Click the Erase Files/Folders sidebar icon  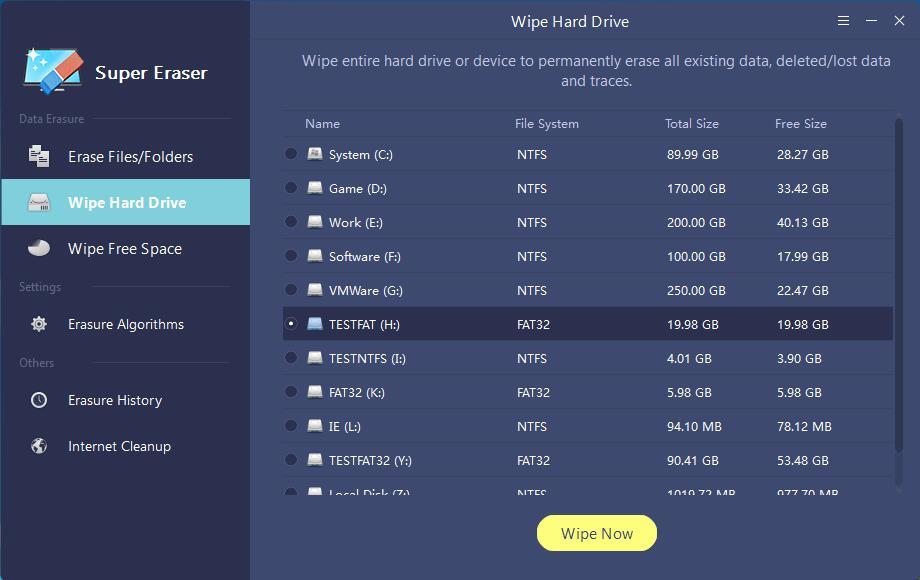[x=39, y=156]
